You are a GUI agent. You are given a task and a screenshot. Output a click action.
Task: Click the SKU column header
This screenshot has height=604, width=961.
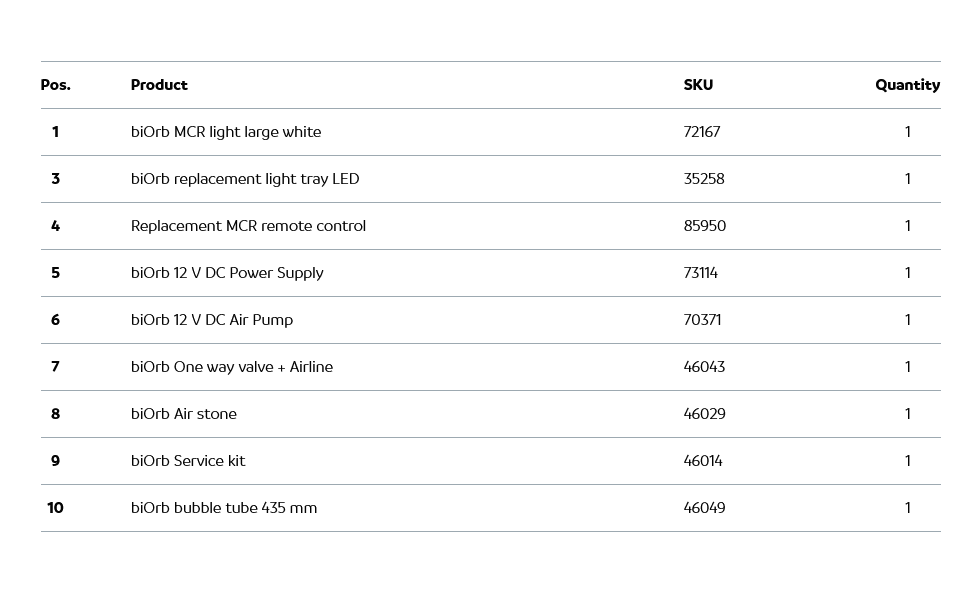tap(698, 85)
